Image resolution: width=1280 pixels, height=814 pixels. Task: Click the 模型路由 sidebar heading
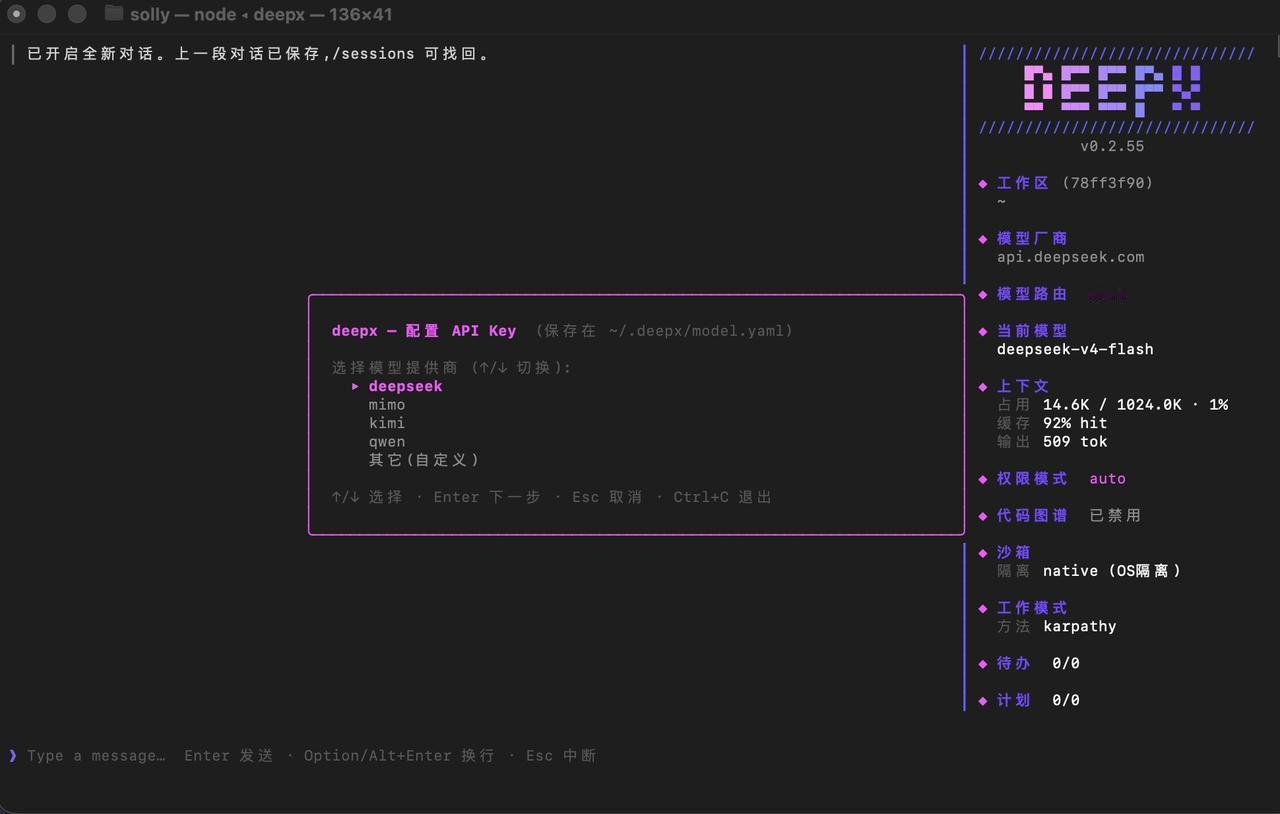(x=1032, y=294)
